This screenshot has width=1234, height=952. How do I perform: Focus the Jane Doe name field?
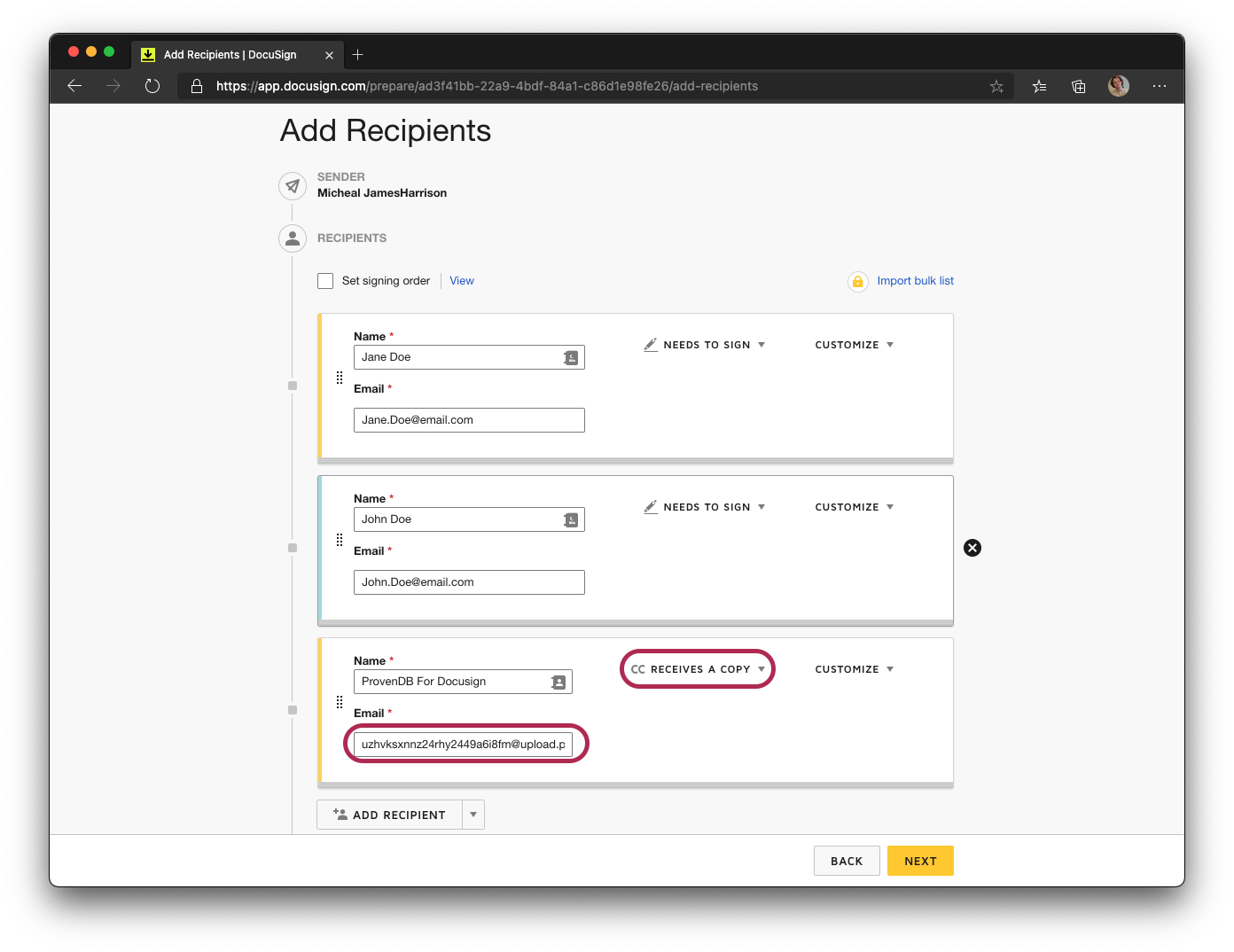(x=469, y=357)
